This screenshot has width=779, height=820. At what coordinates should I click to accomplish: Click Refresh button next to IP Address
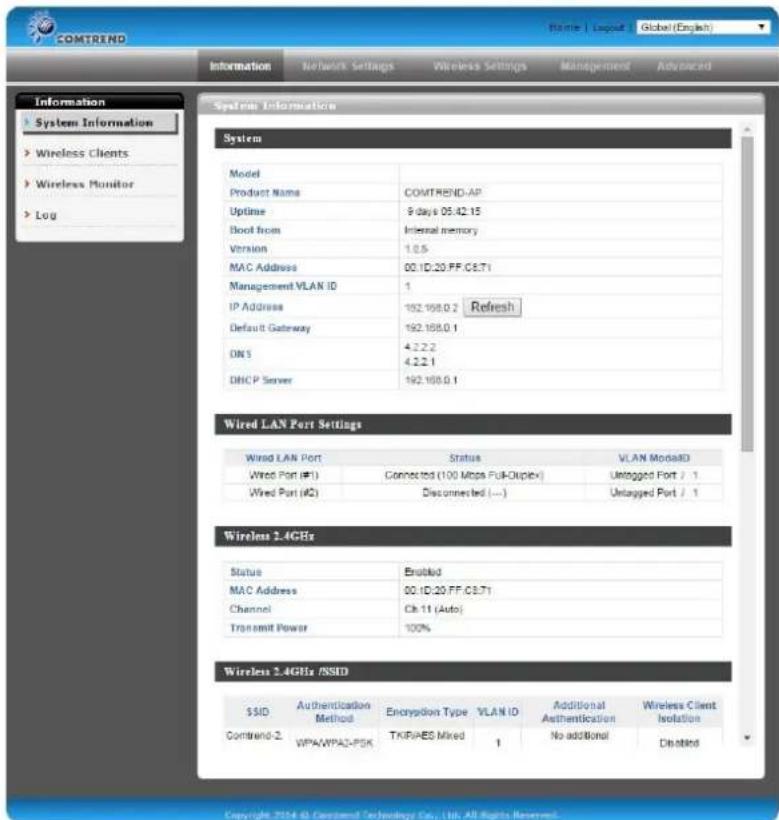click(x=492, y=307)
